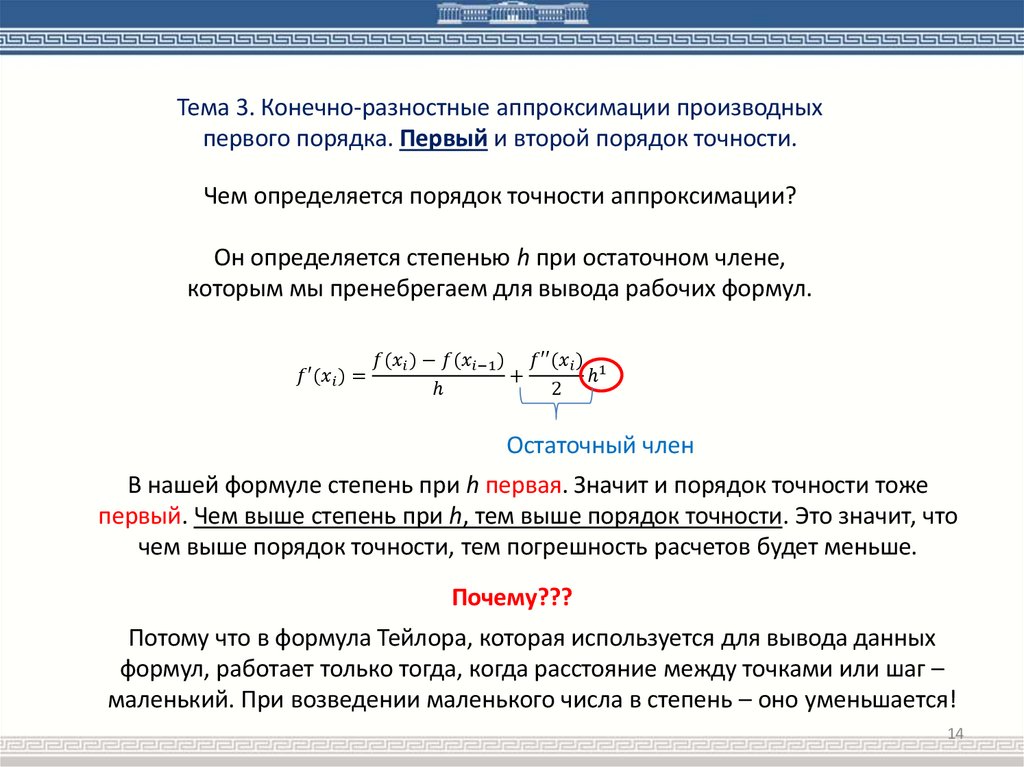Click the question 'Чем определяется порядок точности аппроксимации?'
The width and height of the screenshot is (1024, 767).
click(x=500, y=196)
